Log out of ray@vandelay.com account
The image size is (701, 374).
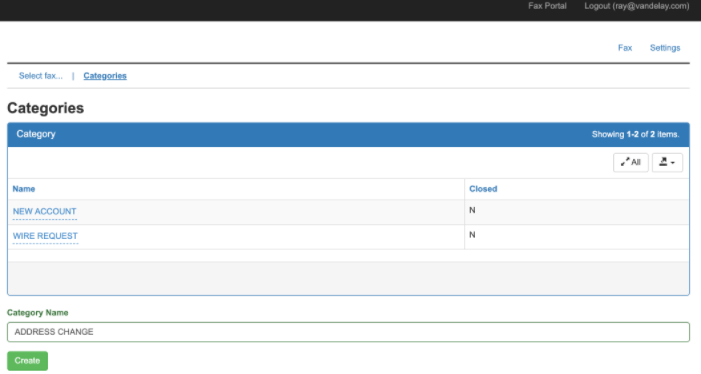(x=637, y=6)
